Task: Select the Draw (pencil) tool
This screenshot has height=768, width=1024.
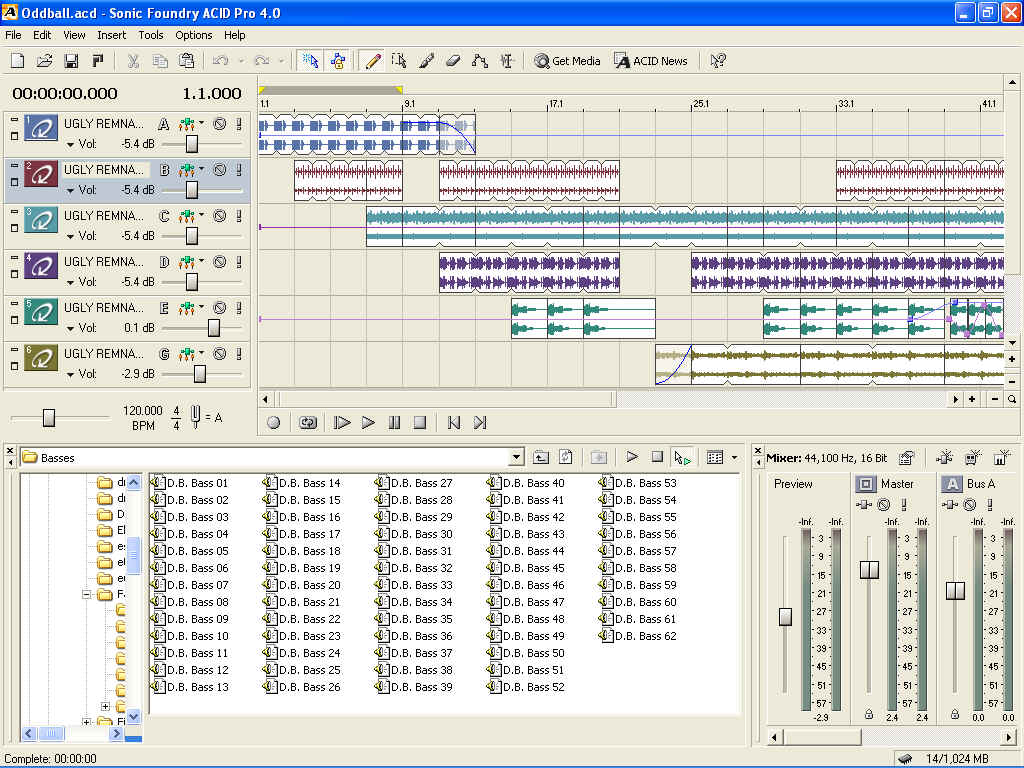Action: [373, 61]
